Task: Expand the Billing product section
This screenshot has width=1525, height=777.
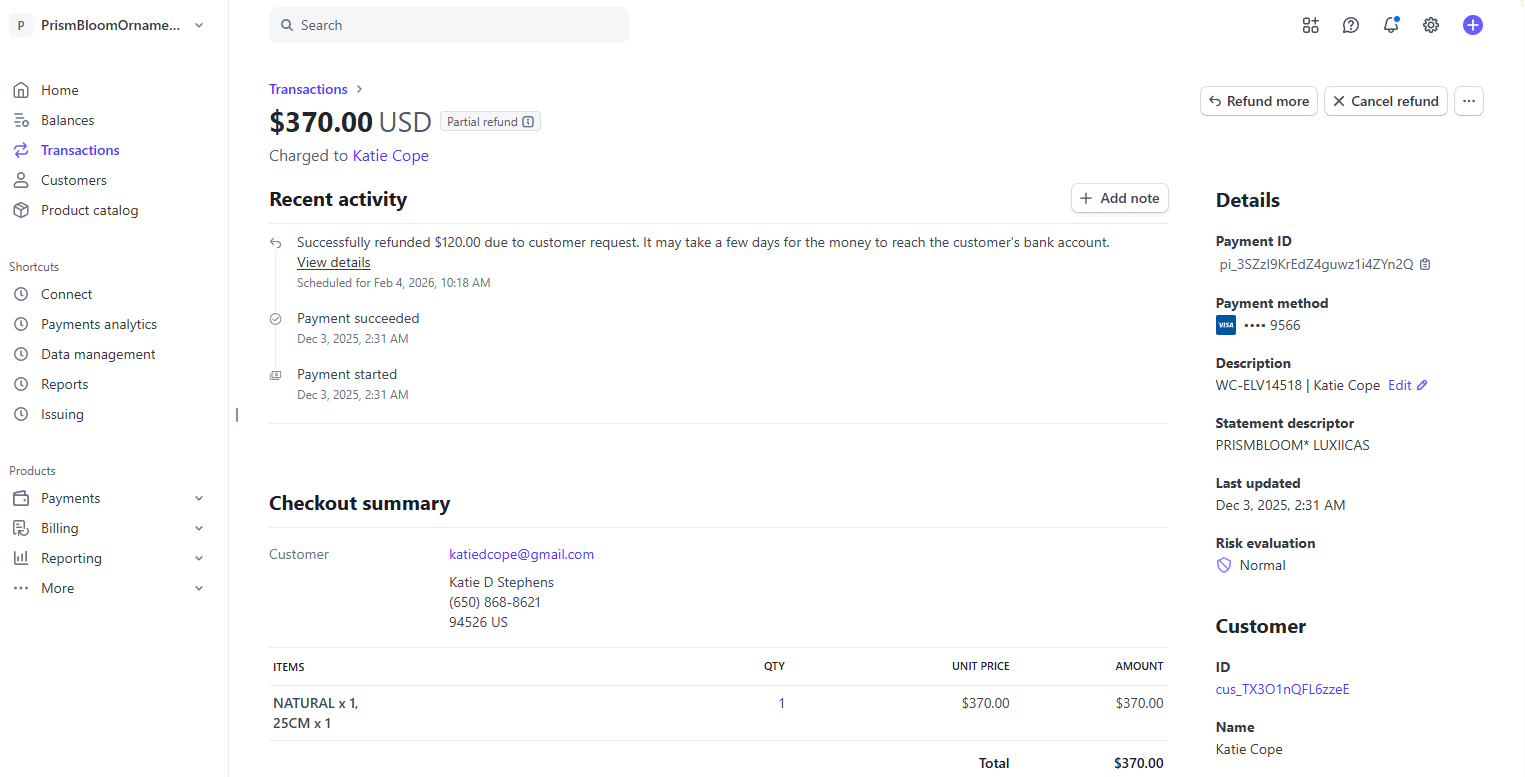Action: [199, 528]
